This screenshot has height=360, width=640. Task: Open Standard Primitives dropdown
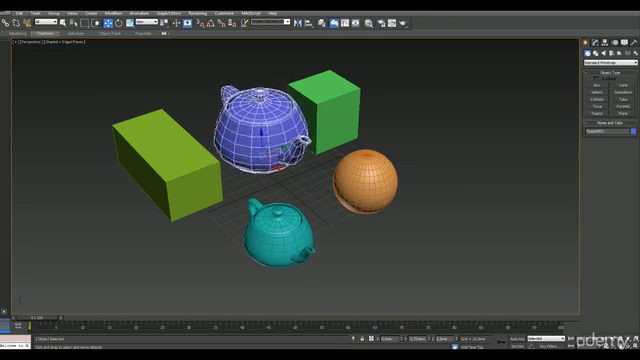tap(610, 63)
